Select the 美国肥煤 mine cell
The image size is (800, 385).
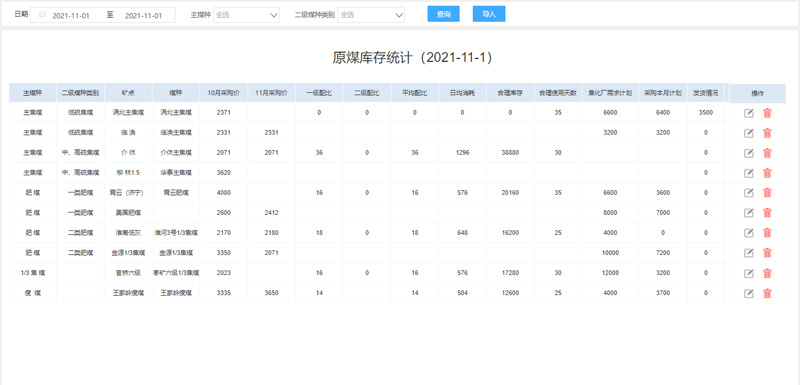pyautogui.click(x=128, y=213)
